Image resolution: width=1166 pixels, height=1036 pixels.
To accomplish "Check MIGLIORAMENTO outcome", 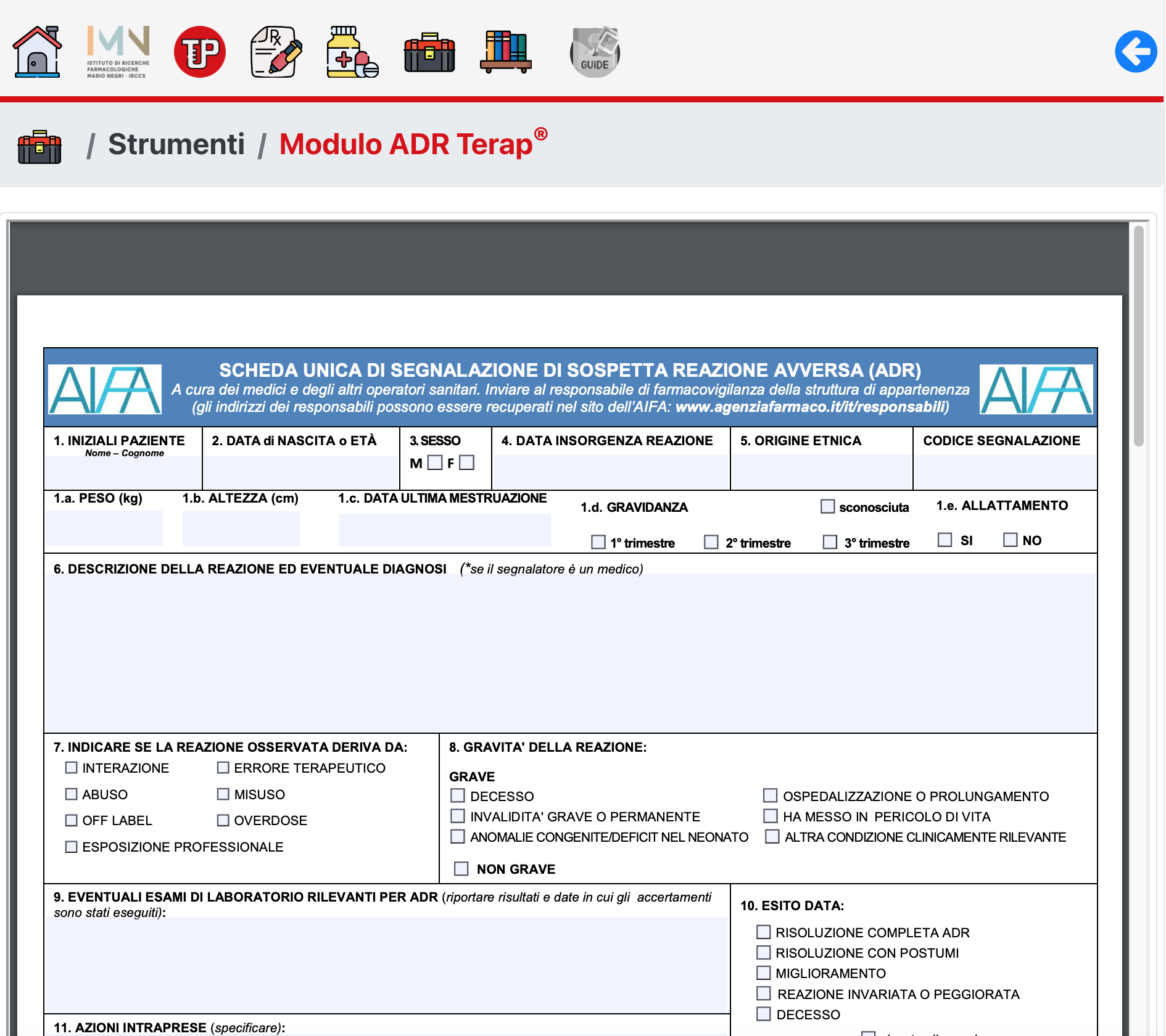I will pos(764,972).
